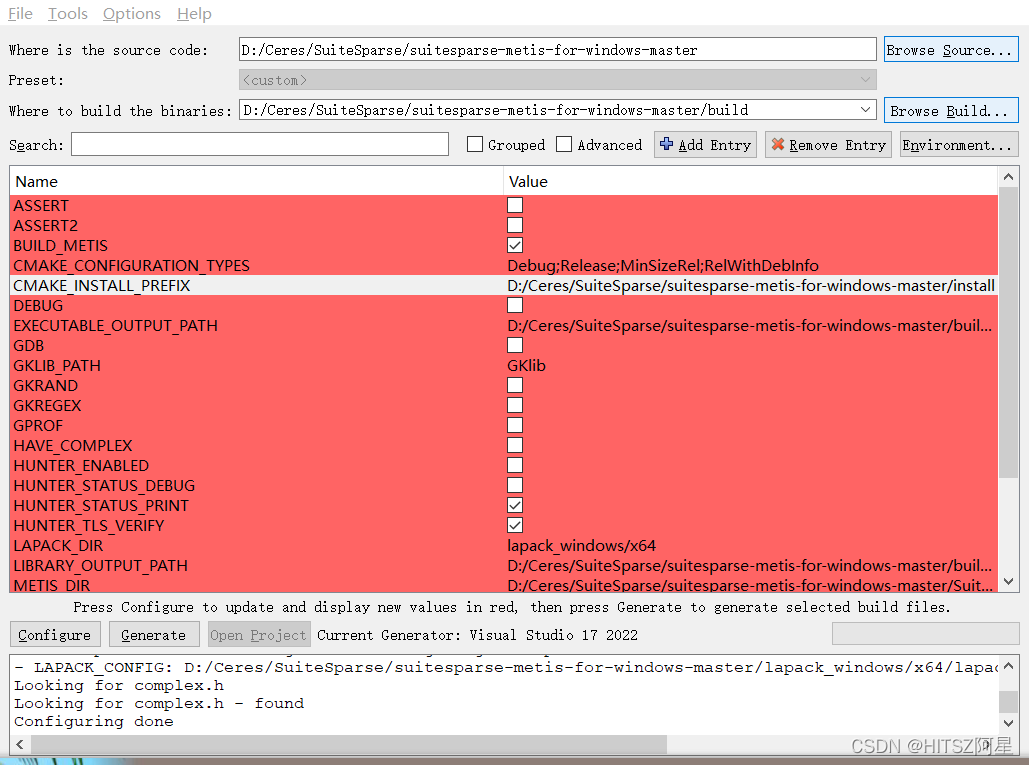
Task: Open the Tools menu
Action: tap(68, 14)
